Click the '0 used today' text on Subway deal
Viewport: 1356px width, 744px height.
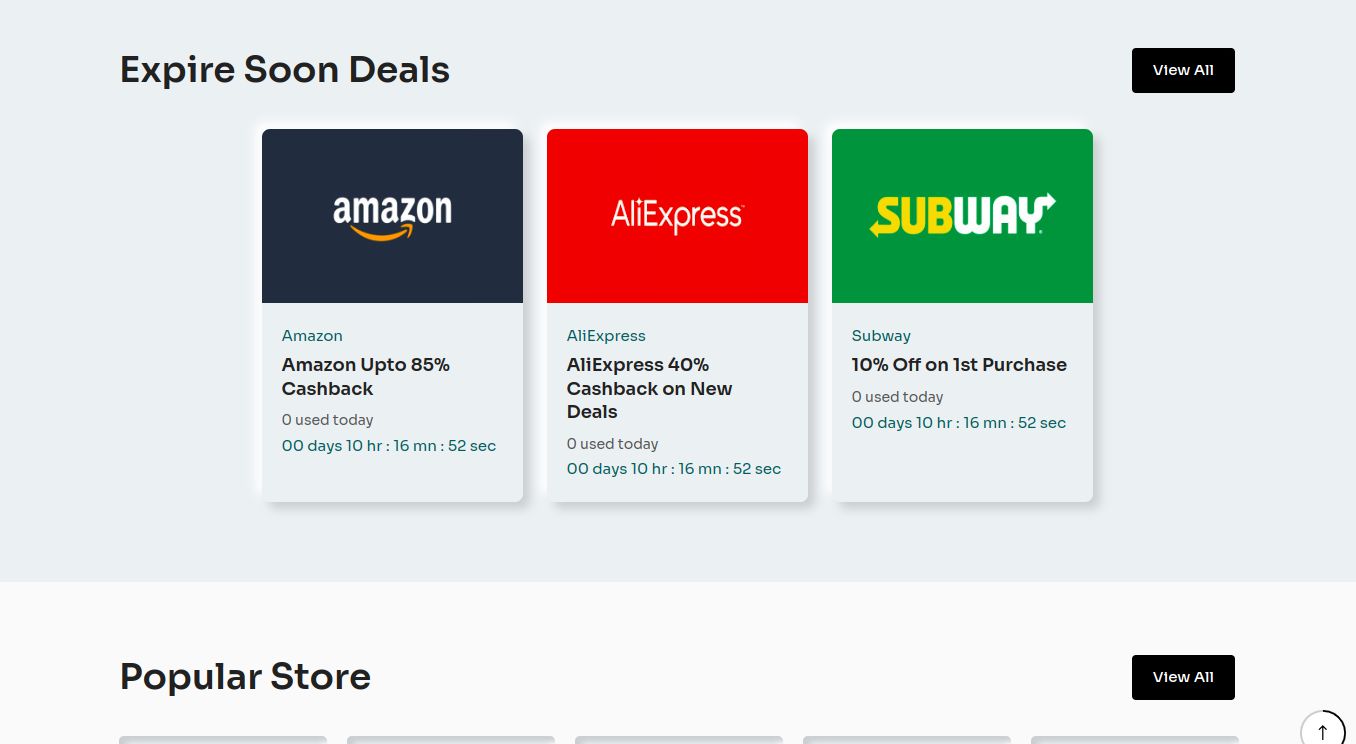pos(897,397)
